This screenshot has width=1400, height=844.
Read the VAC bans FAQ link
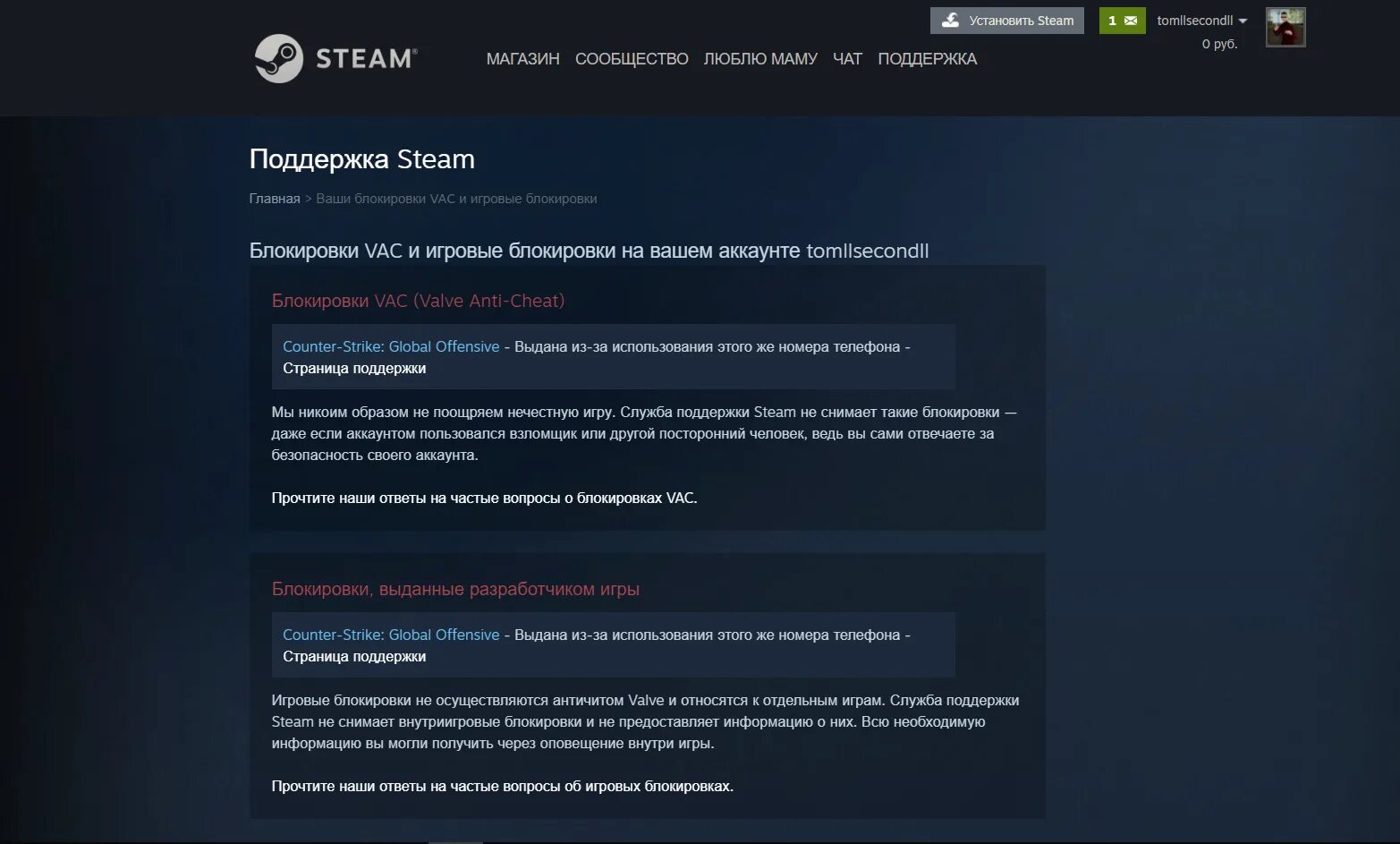[x=484, y=498]
